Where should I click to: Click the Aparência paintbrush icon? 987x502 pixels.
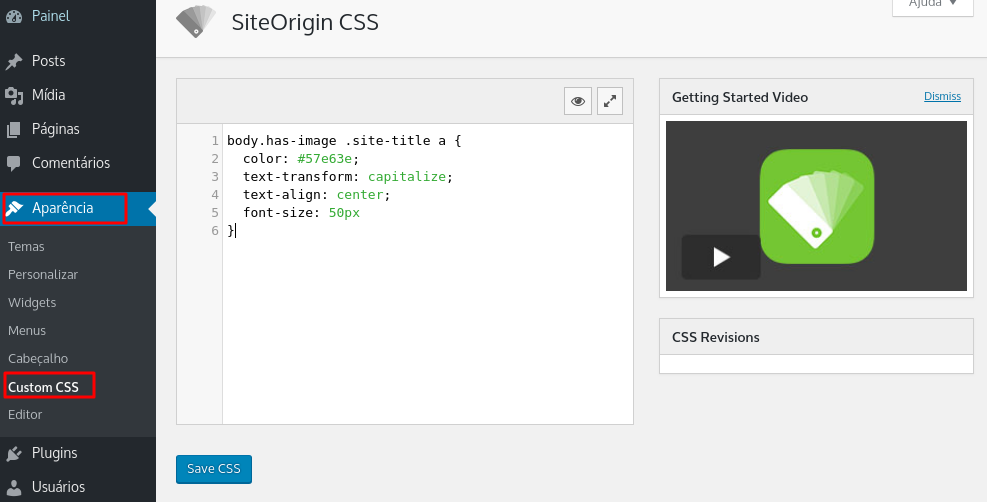(x=14, y=209)
